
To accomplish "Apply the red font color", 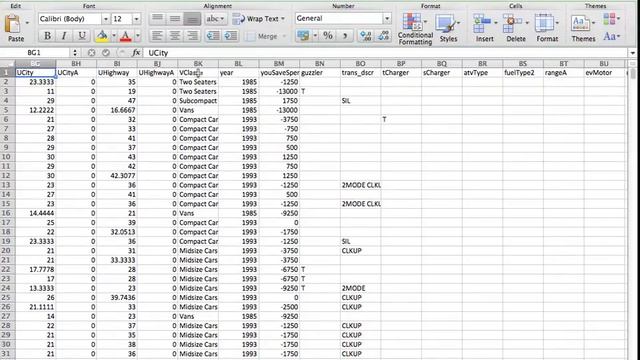I will tap(126, 36).
